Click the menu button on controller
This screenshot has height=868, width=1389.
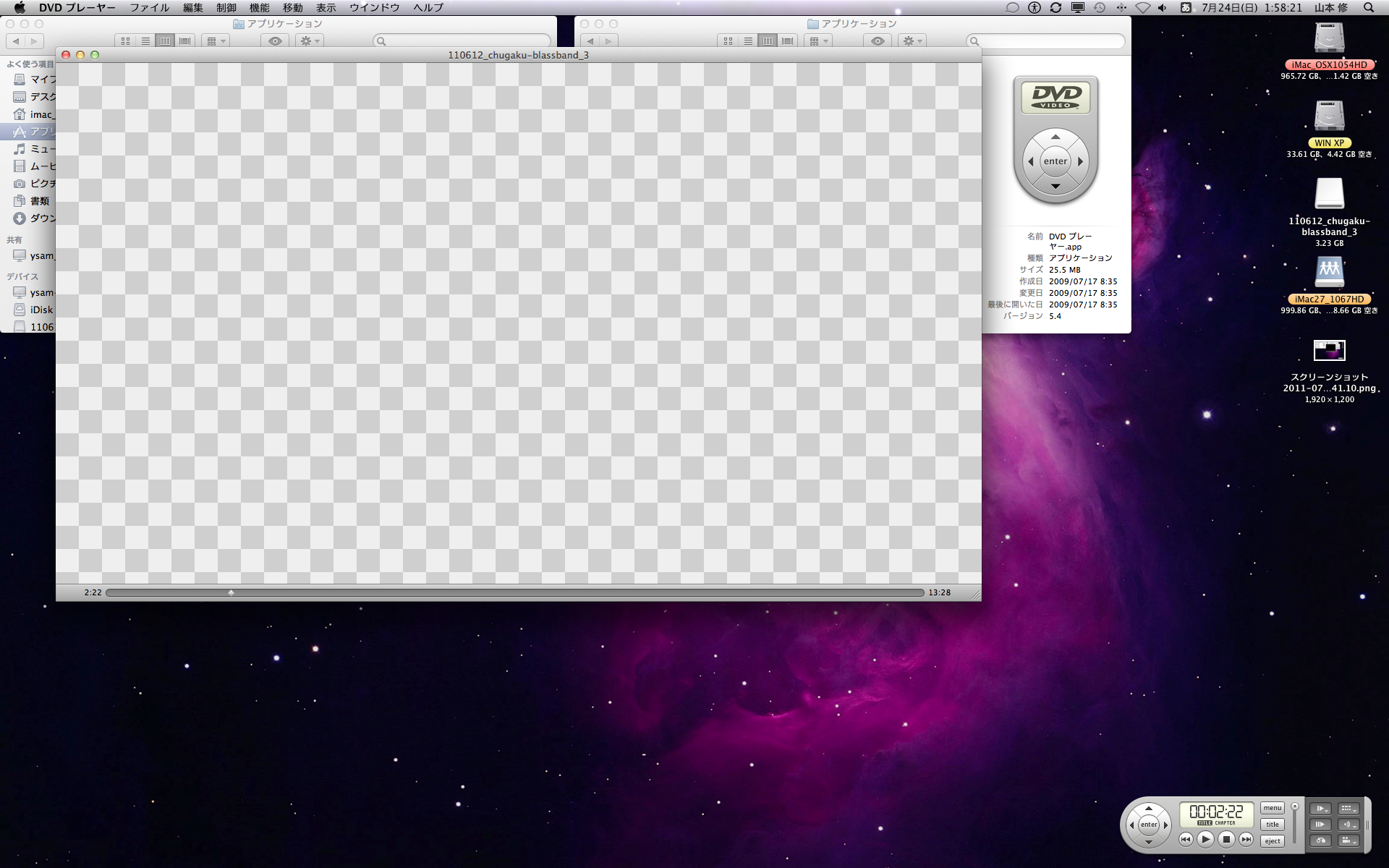click(1273, 808)
